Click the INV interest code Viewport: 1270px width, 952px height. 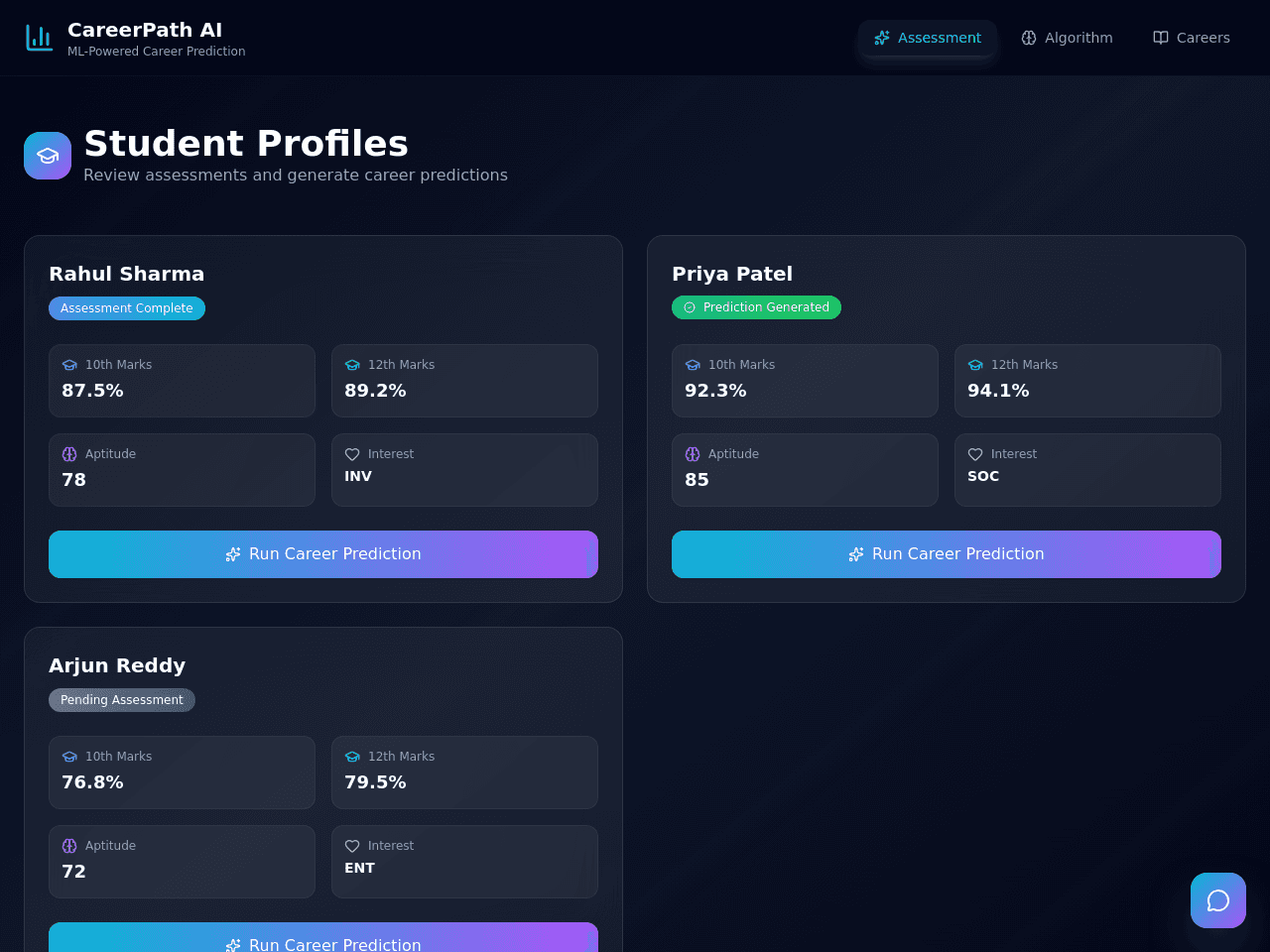point(358,476)
